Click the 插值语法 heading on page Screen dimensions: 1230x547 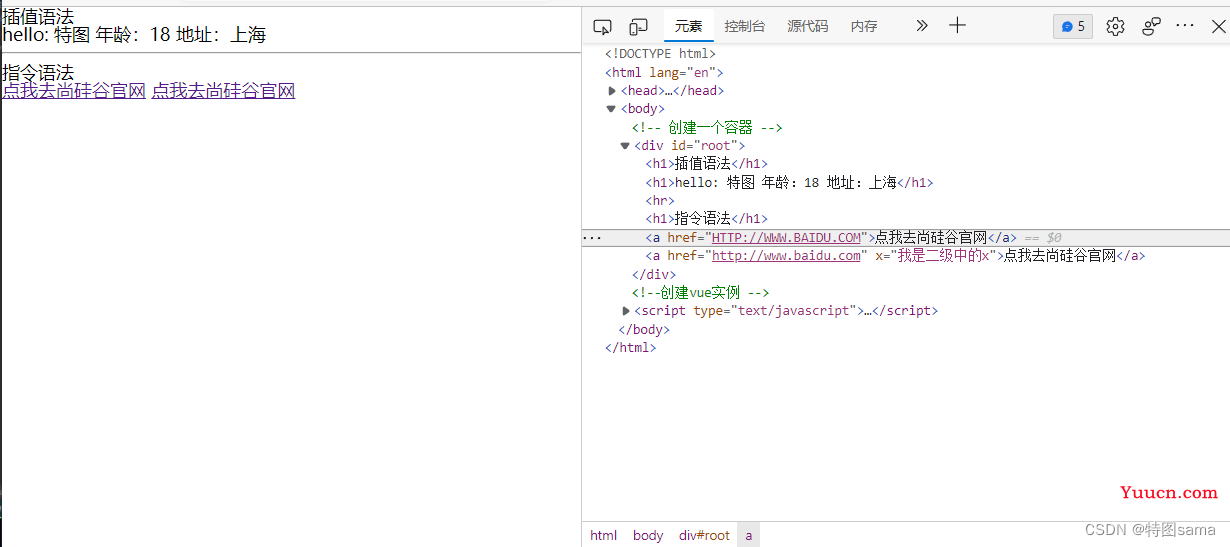coord(38,17)
